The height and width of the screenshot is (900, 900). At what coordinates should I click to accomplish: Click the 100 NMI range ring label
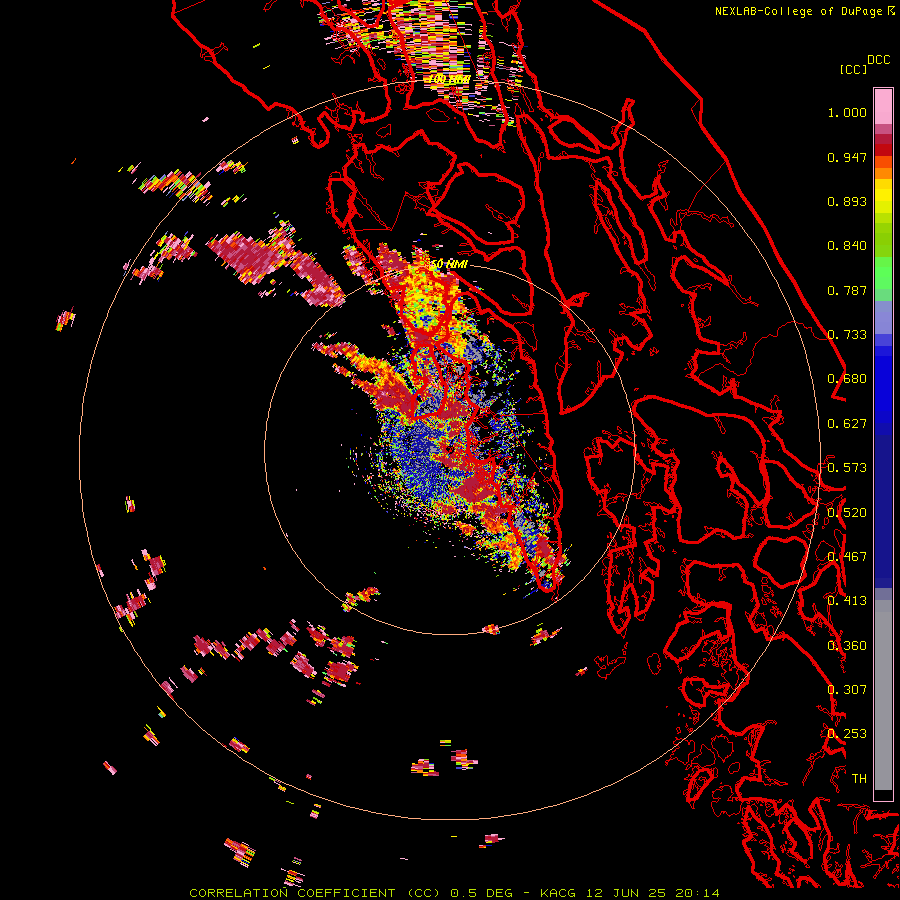[449, 79]
